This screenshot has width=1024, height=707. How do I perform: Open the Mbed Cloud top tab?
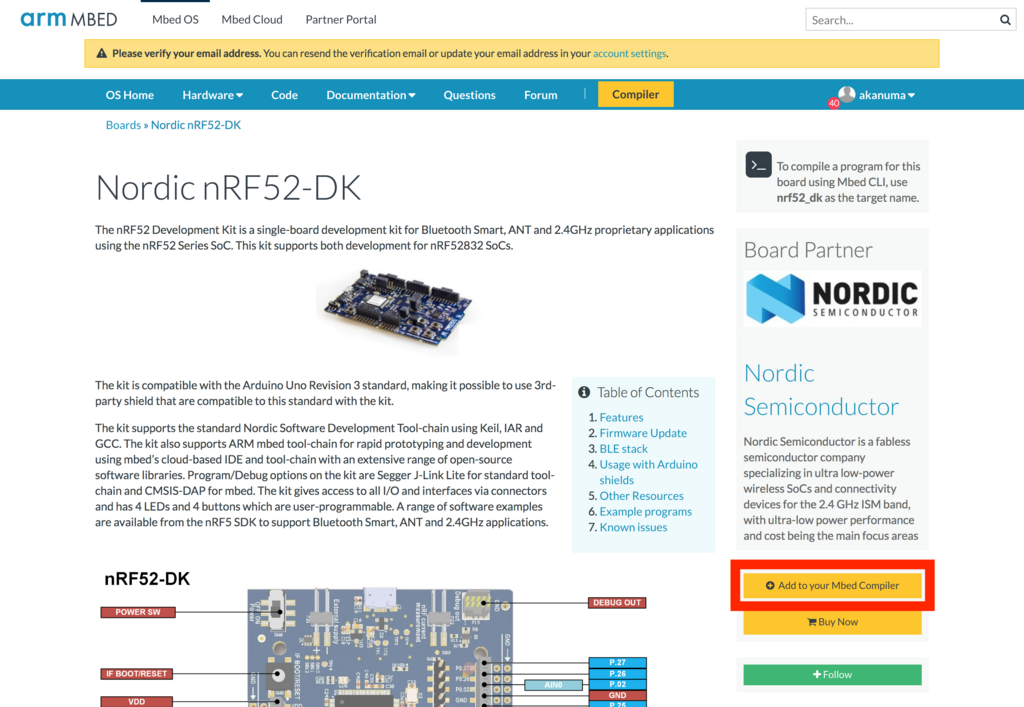(x=252, y=20)
